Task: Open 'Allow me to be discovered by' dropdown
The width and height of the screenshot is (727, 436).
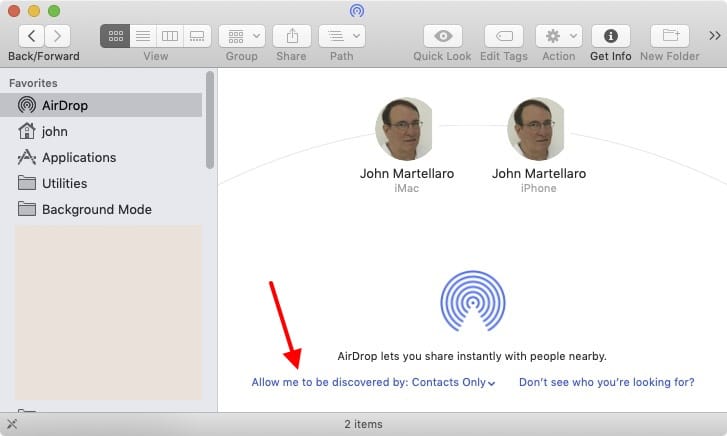Action: pyautogui.click(x=374, y=382)
